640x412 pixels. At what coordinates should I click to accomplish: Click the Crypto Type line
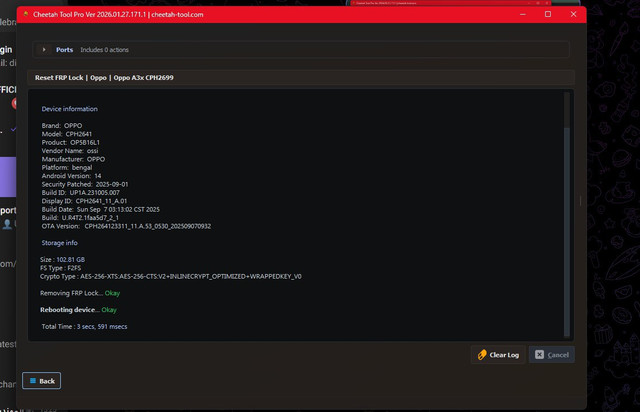[171, 276]
